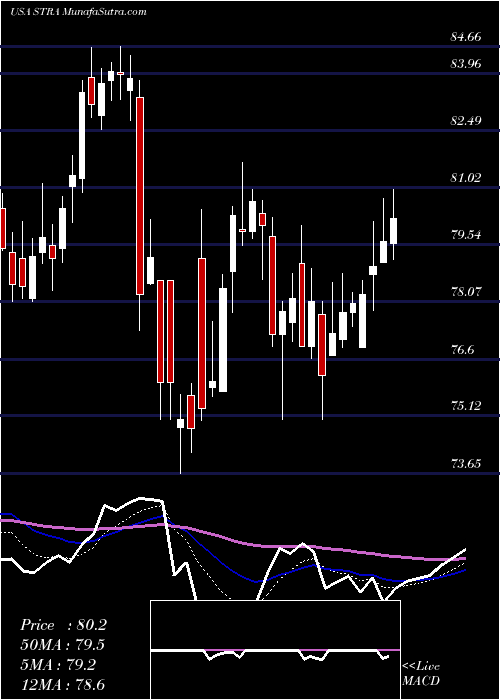Viewport: 500px width, 700px height.
Task: Click the MACD inset panel
Action: click(275, 650)
